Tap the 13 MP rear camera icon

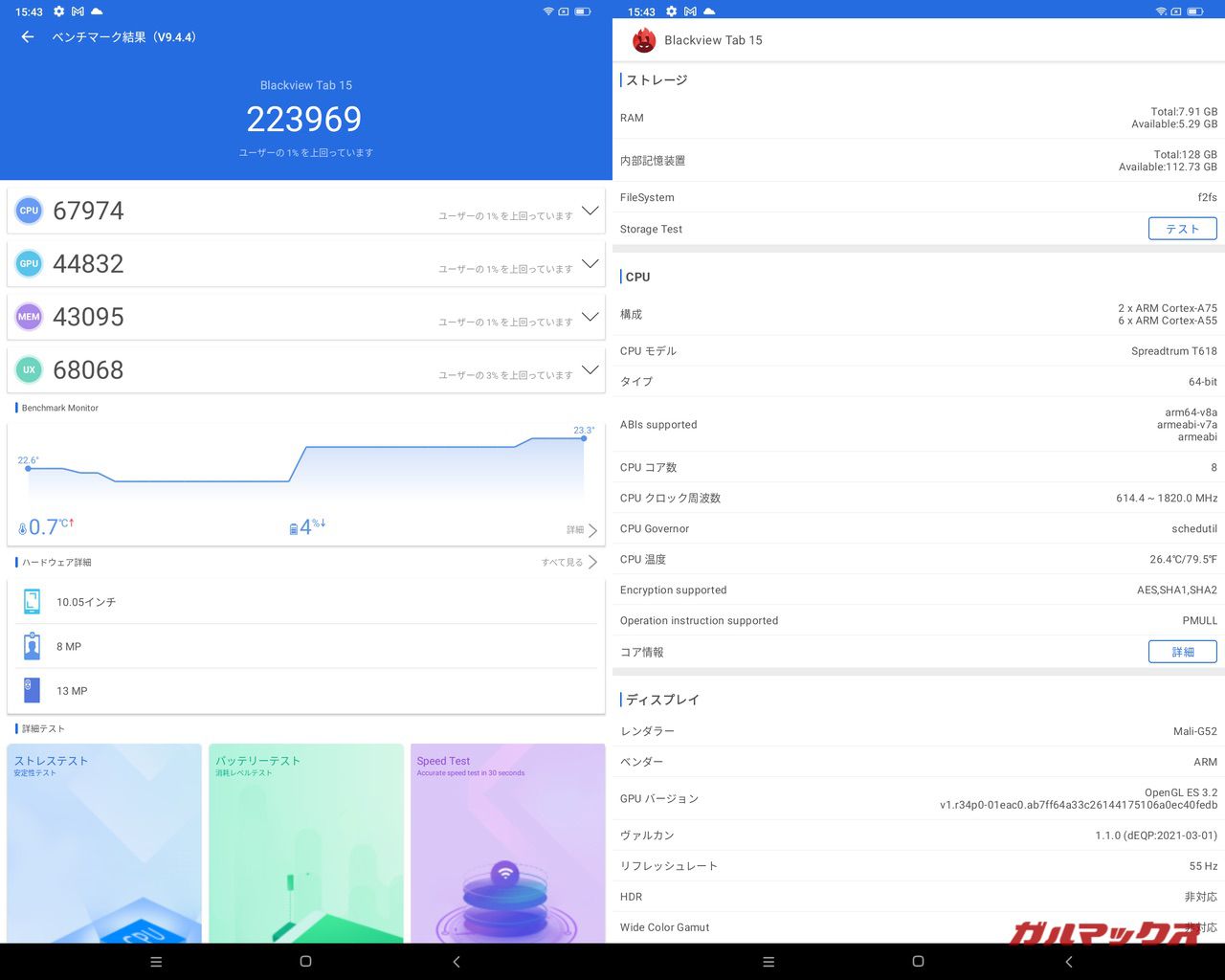(x=33, y=690)
